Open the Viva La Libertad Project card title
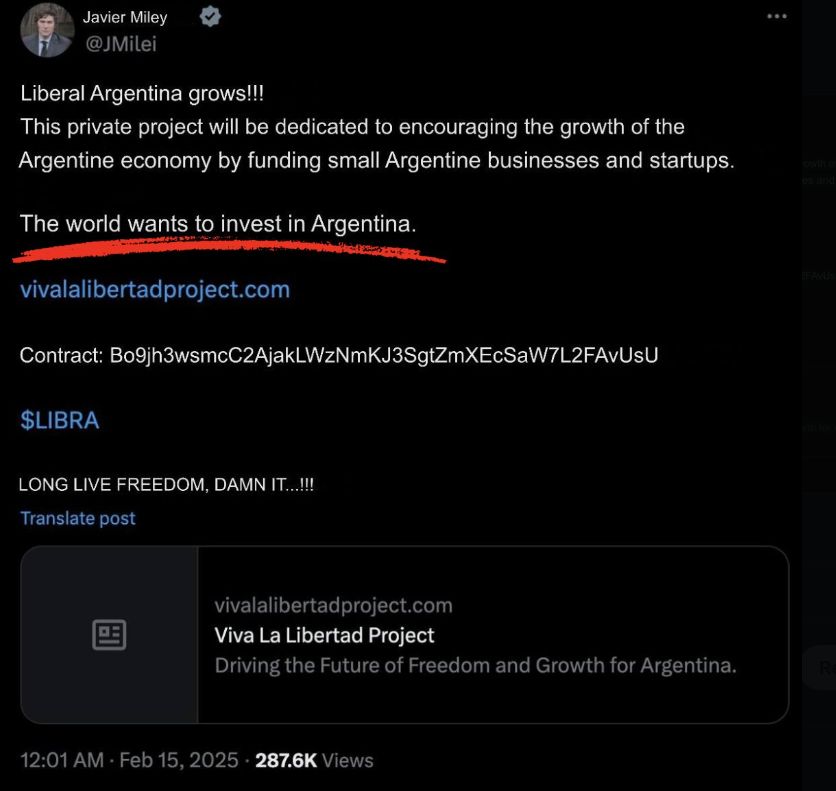 [325, 635]
